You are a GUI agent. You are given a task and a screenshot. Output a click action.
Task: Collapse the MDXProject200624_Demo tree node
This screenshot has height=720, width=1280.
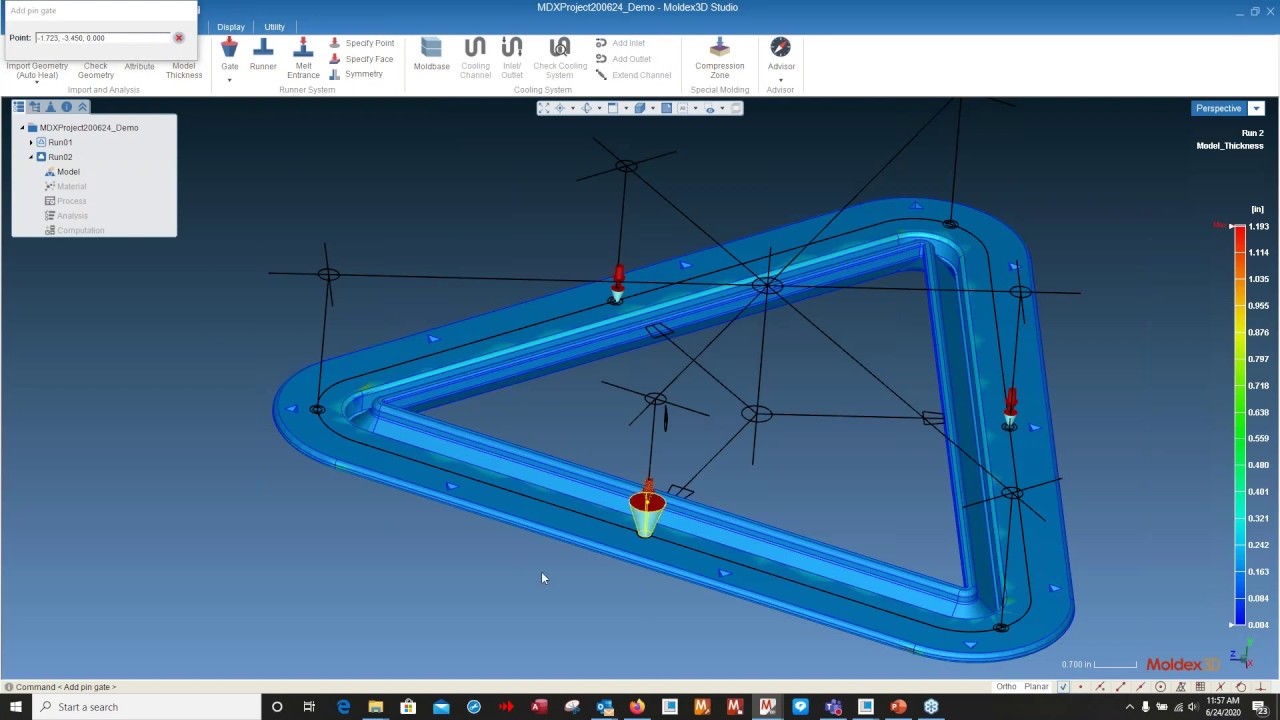pos(22,128)
